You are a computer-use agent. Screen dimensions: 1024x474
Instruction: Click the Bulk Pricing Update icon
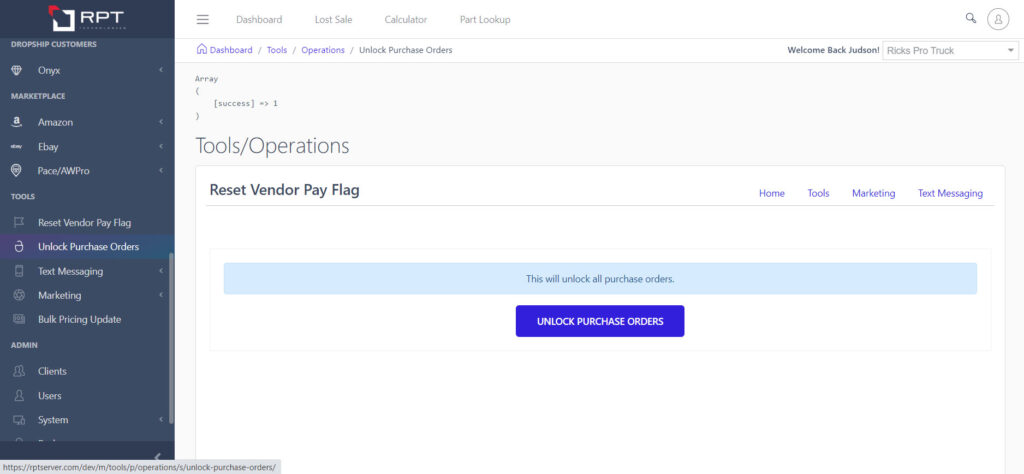pyautogui.click(x=19, y=319)
